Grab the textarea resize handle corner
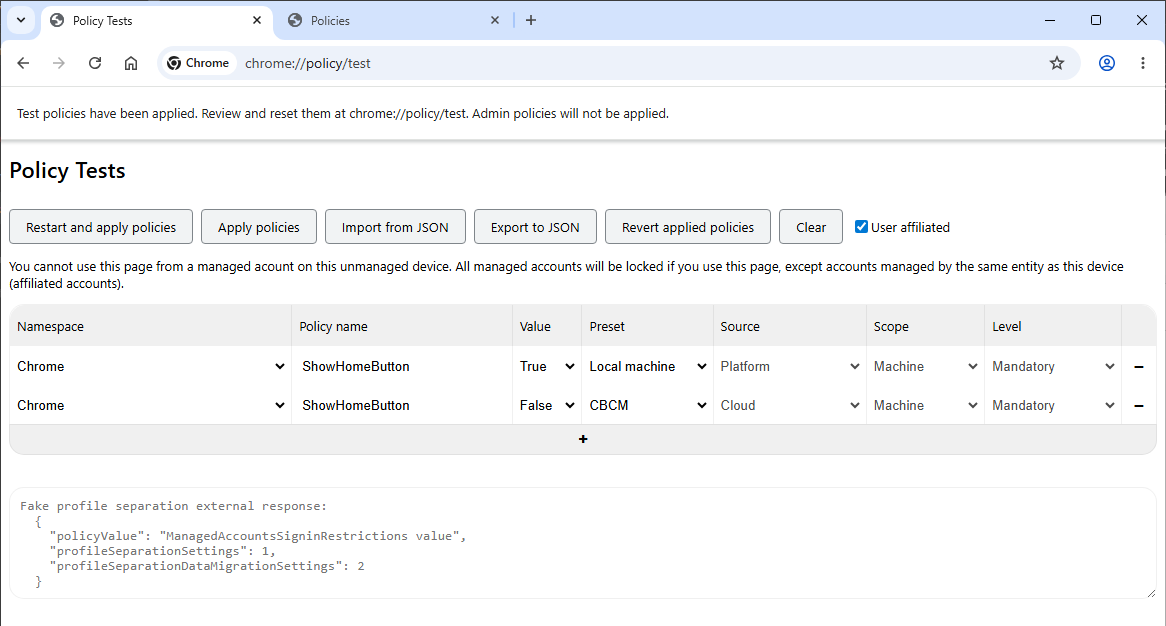The height and width of the screenshot is (626, 1166). pyautogui.click(x=1151, y=593)
